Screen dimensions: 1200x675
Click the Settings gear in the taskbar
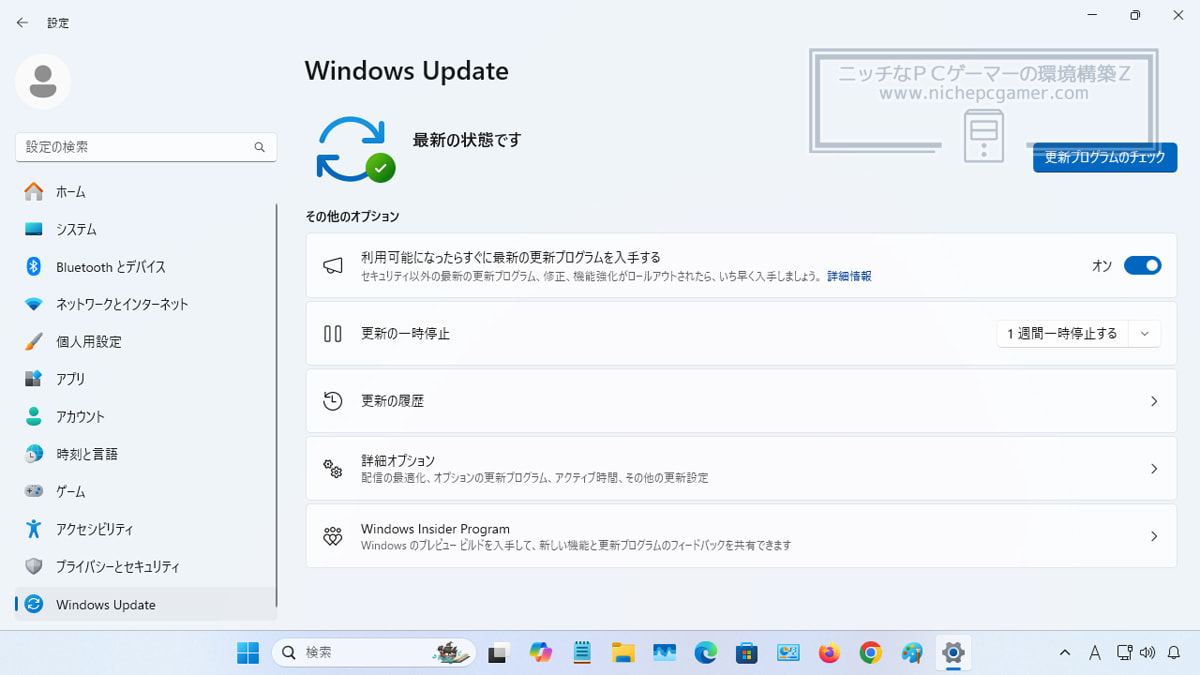click(x=953, y=653)
